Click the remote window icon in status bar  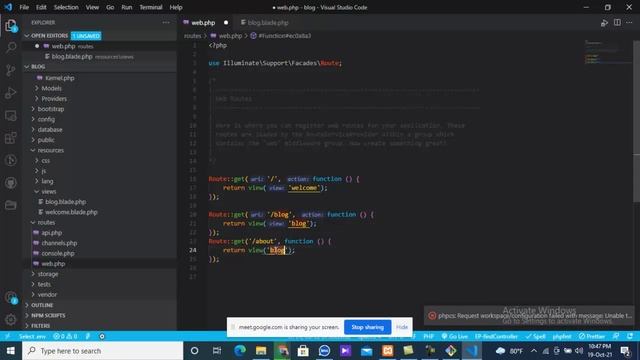click(7, 336)
